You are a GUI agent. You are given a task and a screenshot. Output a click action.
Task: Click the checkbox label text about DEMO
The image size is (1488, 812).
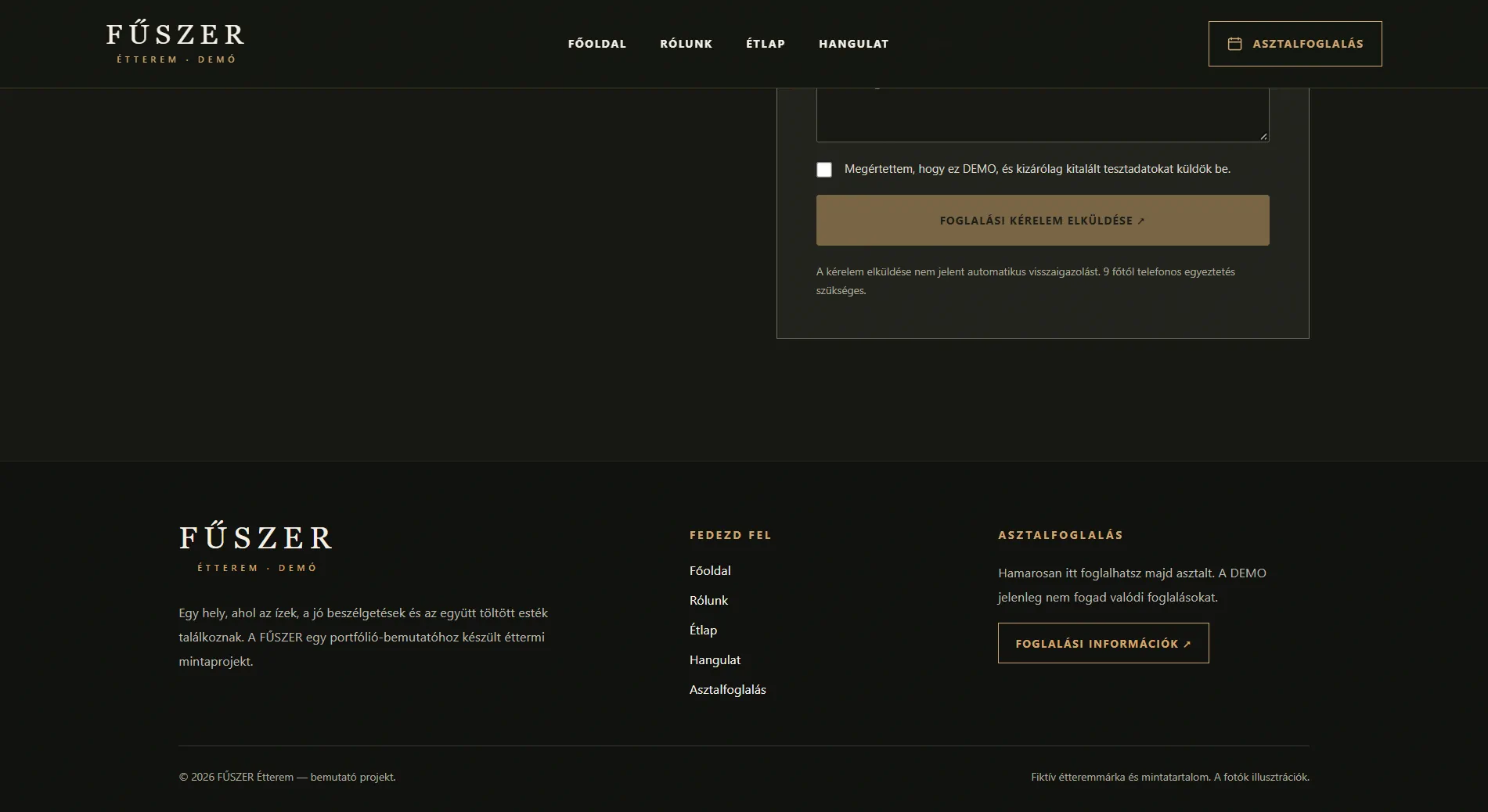pos(1037,169)
